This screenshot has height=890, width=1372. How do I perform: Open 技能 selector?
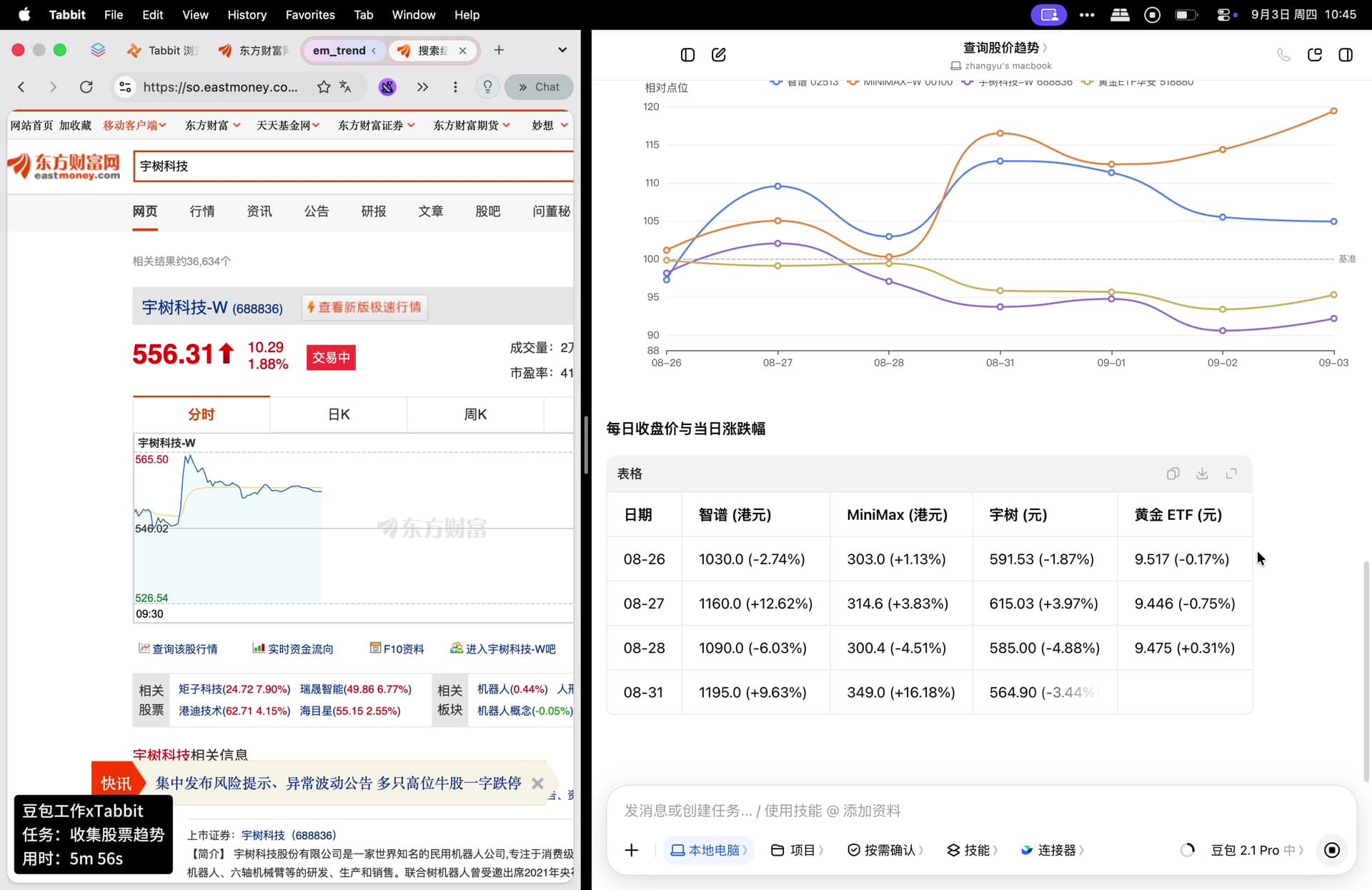tap(972, 850)
